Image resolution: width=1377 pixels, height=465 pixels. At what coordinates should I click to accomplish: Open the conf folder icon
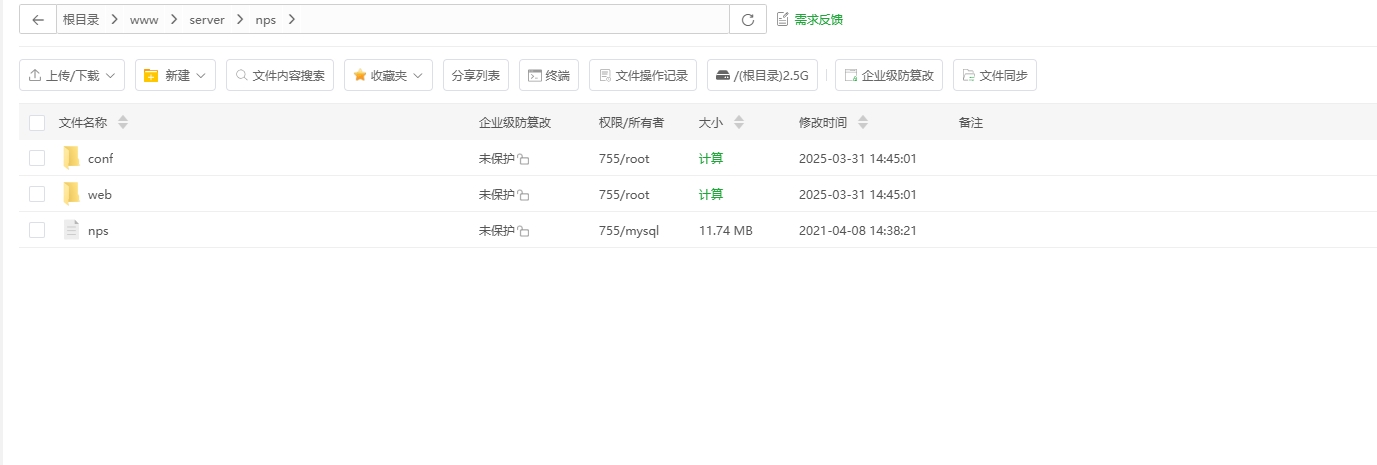[x=71, y=158]
